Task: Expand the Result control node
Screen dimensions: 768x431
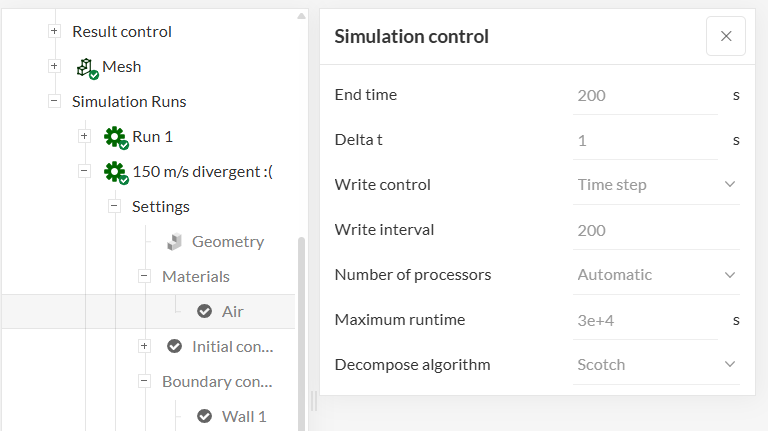Action: pos(54,32)
